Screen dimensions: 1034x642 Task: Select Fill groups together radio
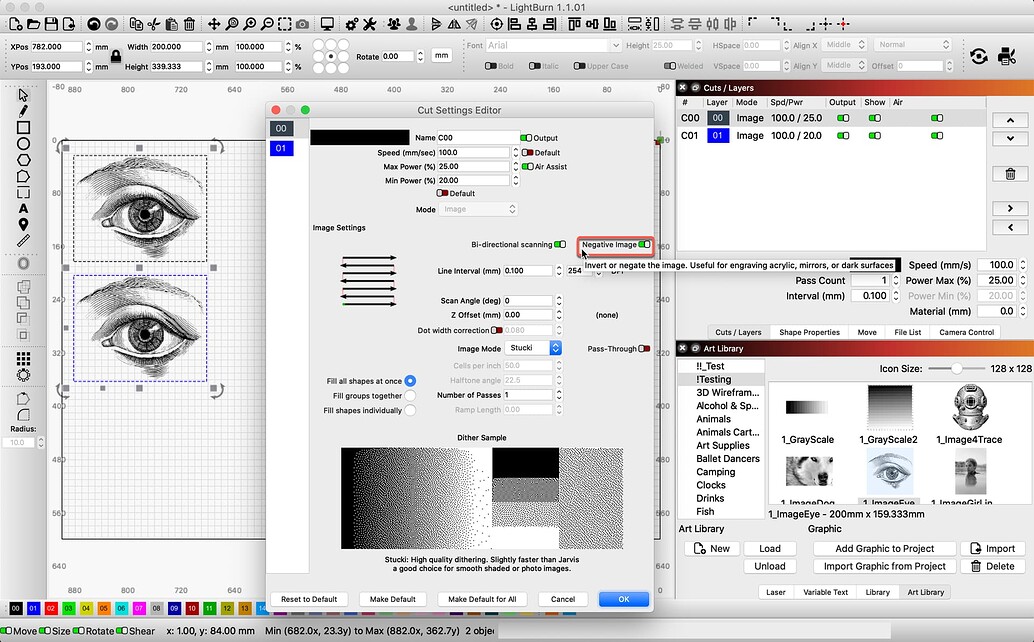point(410,395)
